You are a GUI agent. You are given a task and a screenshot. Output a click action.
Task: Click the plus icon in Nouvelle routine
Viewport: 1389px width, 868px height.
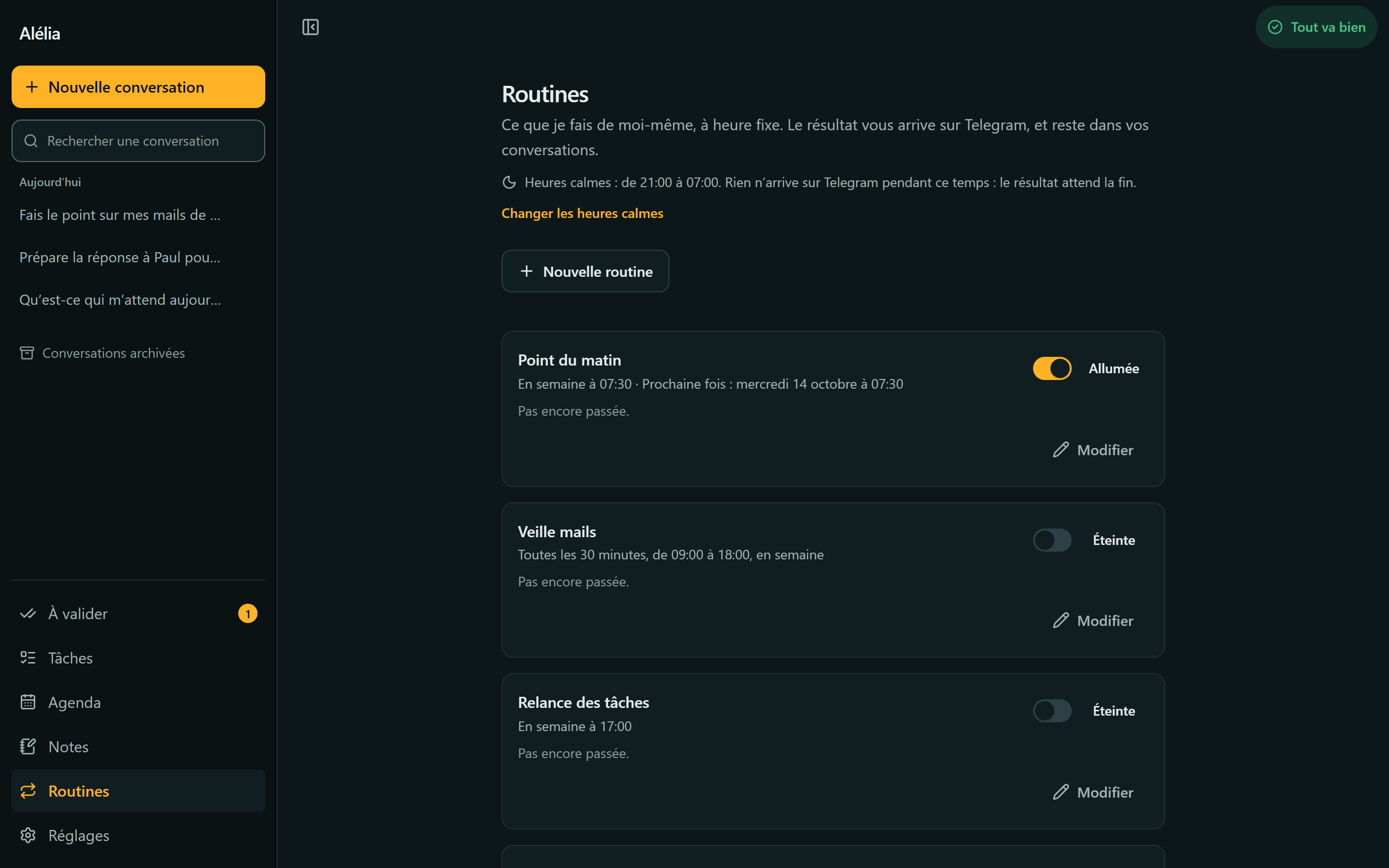526,271
